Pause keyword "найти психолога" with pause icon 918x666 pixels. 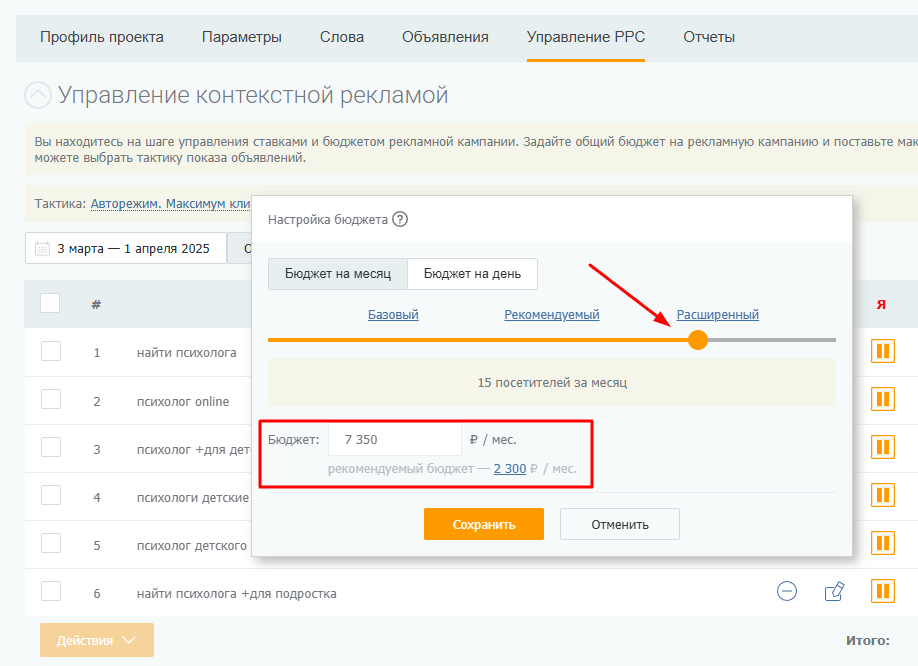(882, 352)
